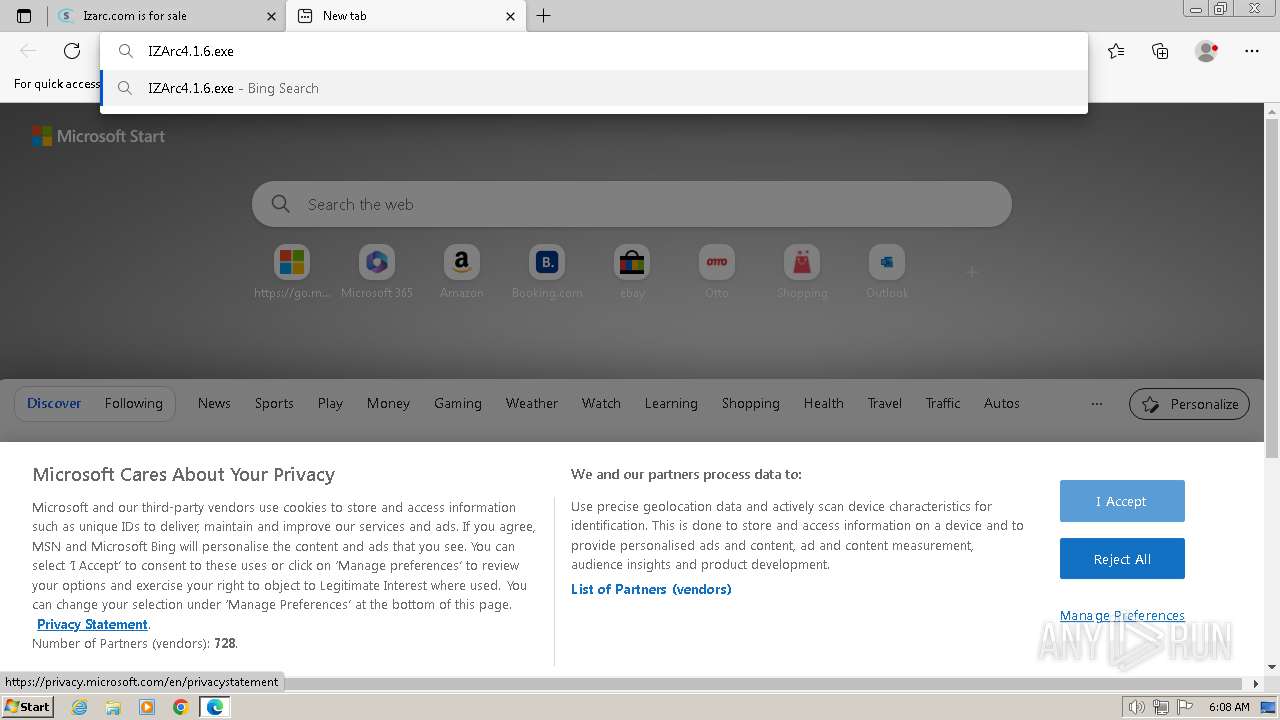Open the News category
Screen dimensions: 1280x720
tap(214, 403)
